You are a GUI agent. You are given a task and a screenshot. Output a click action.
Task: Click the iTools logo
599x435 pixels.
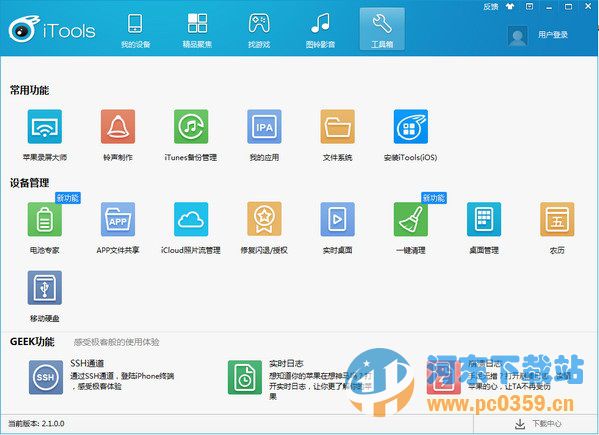52,29
